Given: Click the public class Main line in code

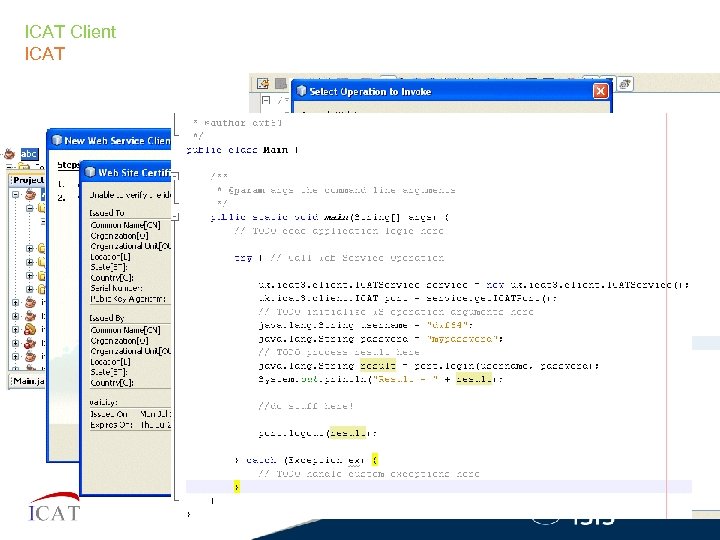Looking at the screenshot, I should pos(242,150).
